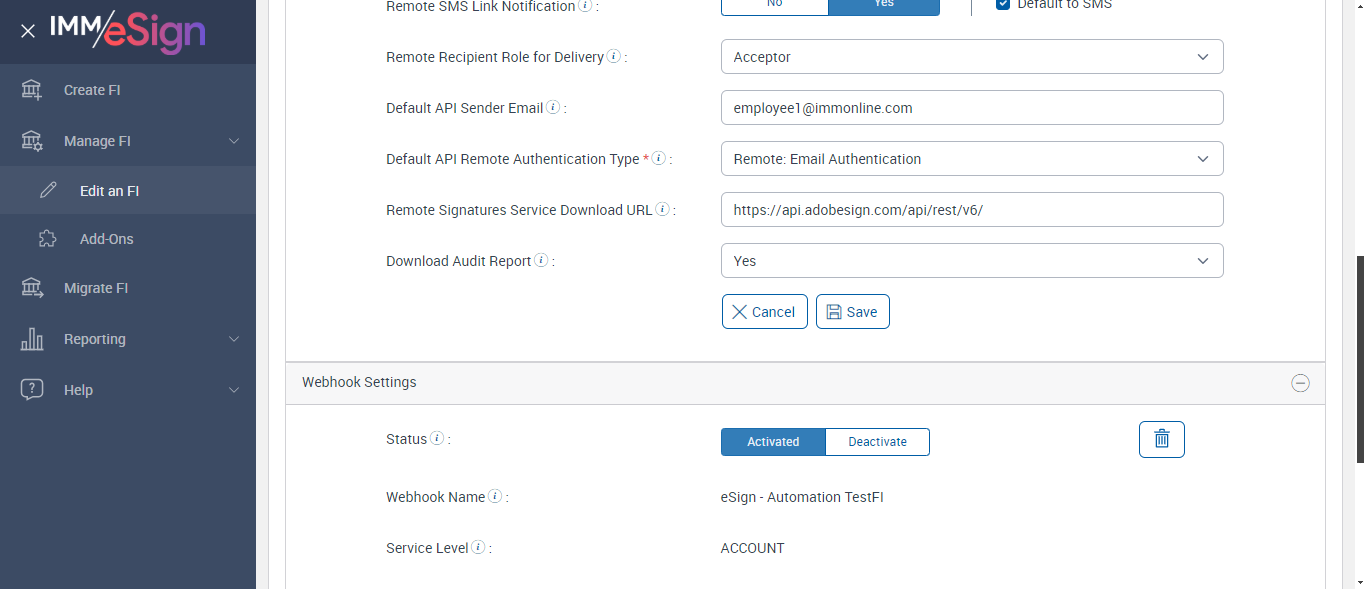This screenshot has height=589, width=1366.
Task: Switch webhook status to Deactivate
Action: pos(877,442)
